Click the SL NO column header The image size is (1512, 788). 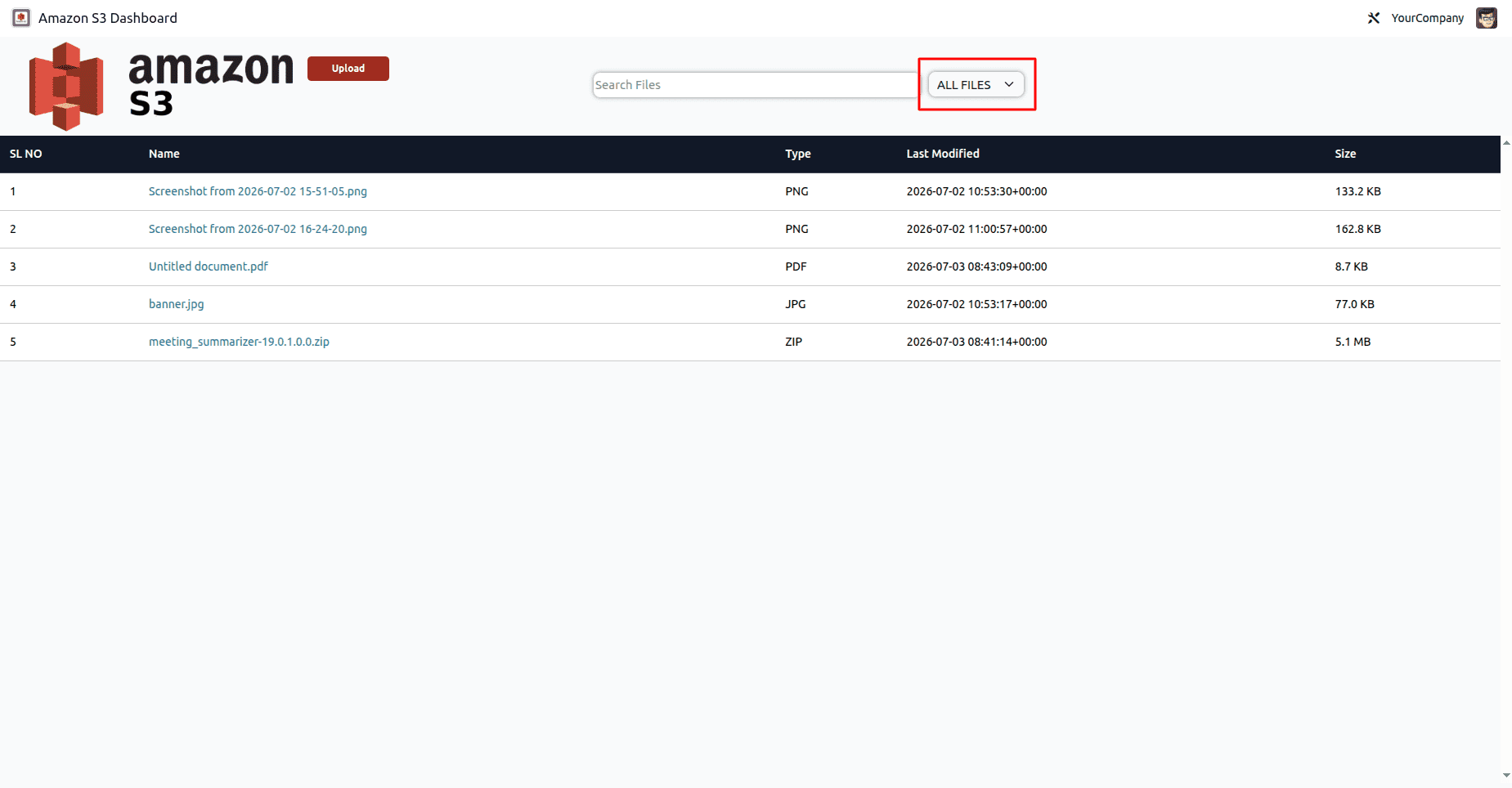(x=26, y=154)
